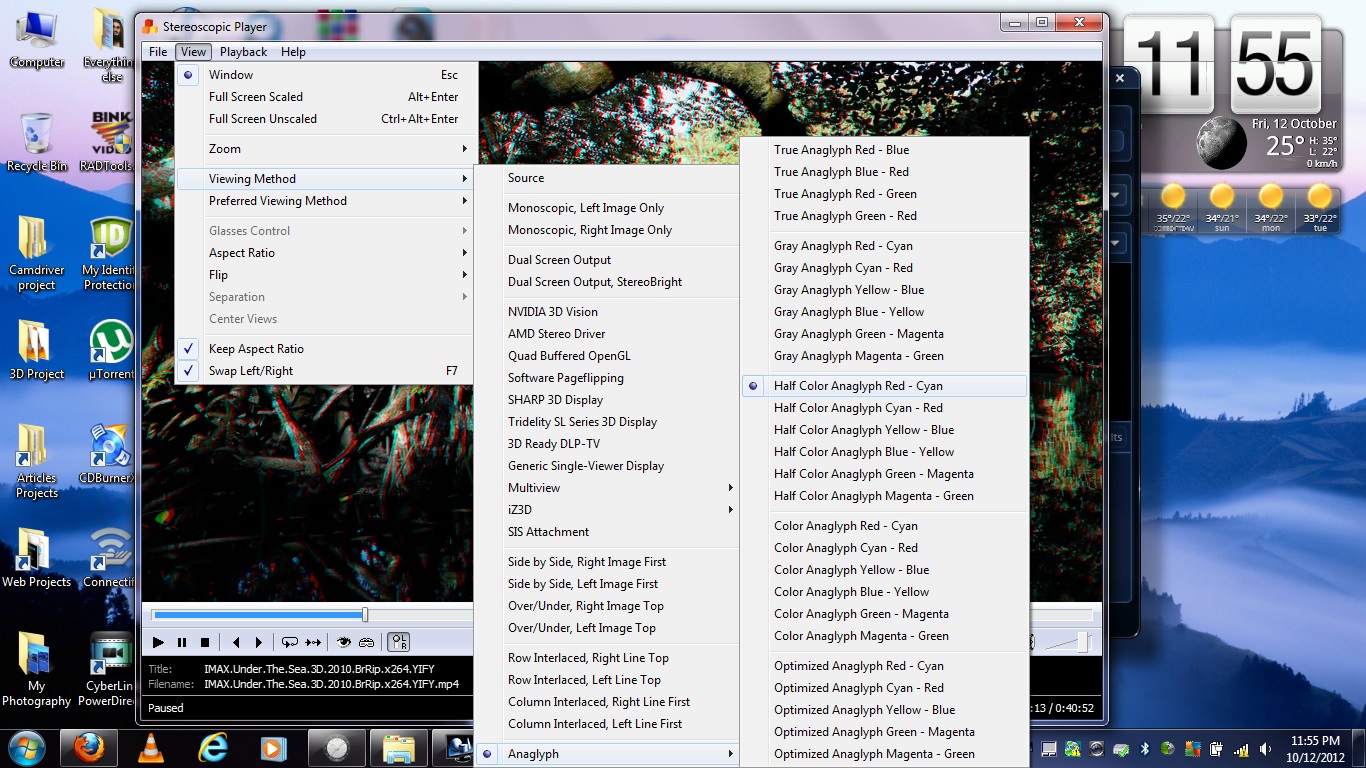Open Windows Media Player taskbar icon
Image resolution: width=1366 pixels, height=768 pixels.
point(273,748)
